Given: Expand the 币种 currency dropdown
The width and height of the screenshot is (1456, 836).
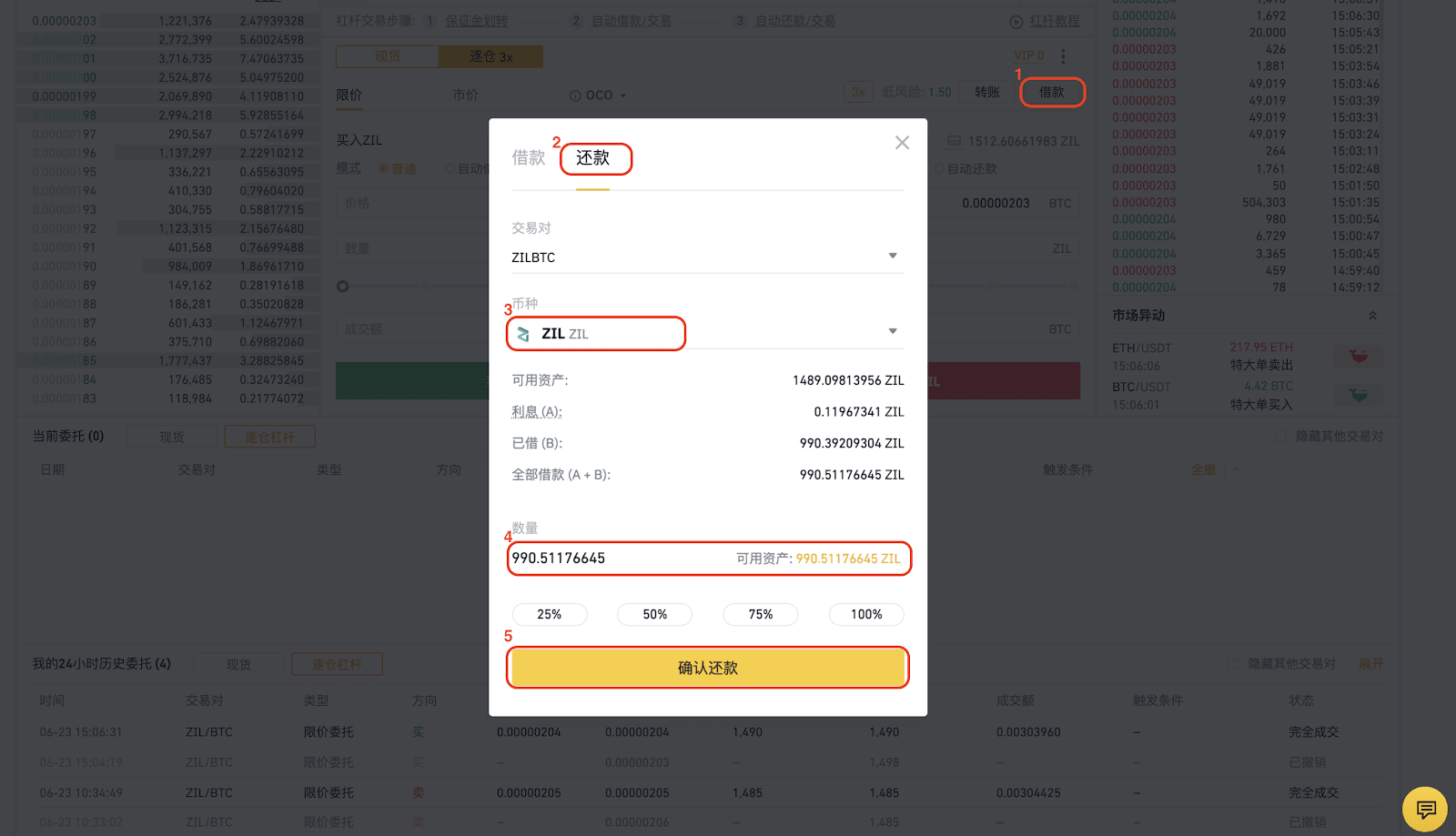Looking at the screenshot, I should 892,331.
